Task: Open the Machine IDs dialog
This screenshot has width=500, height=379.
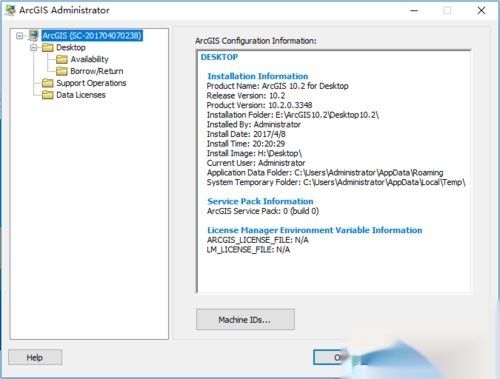Action: pos(245,320)
